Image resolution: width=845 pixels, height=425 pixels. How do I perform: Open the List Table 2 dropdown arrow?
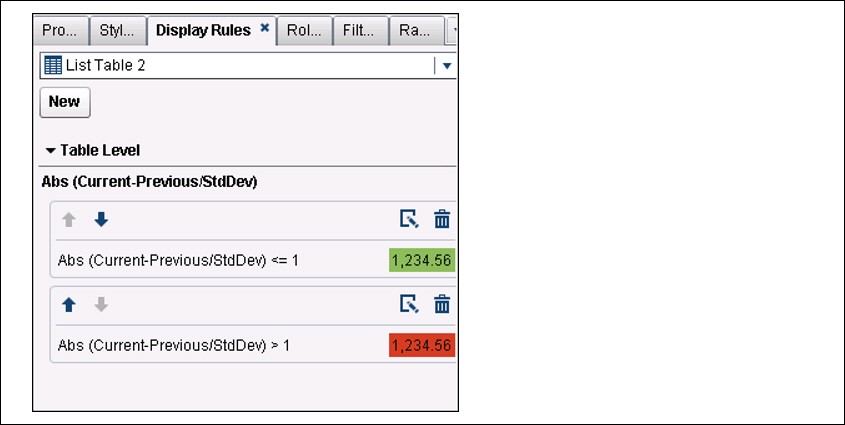click(447, 66)
